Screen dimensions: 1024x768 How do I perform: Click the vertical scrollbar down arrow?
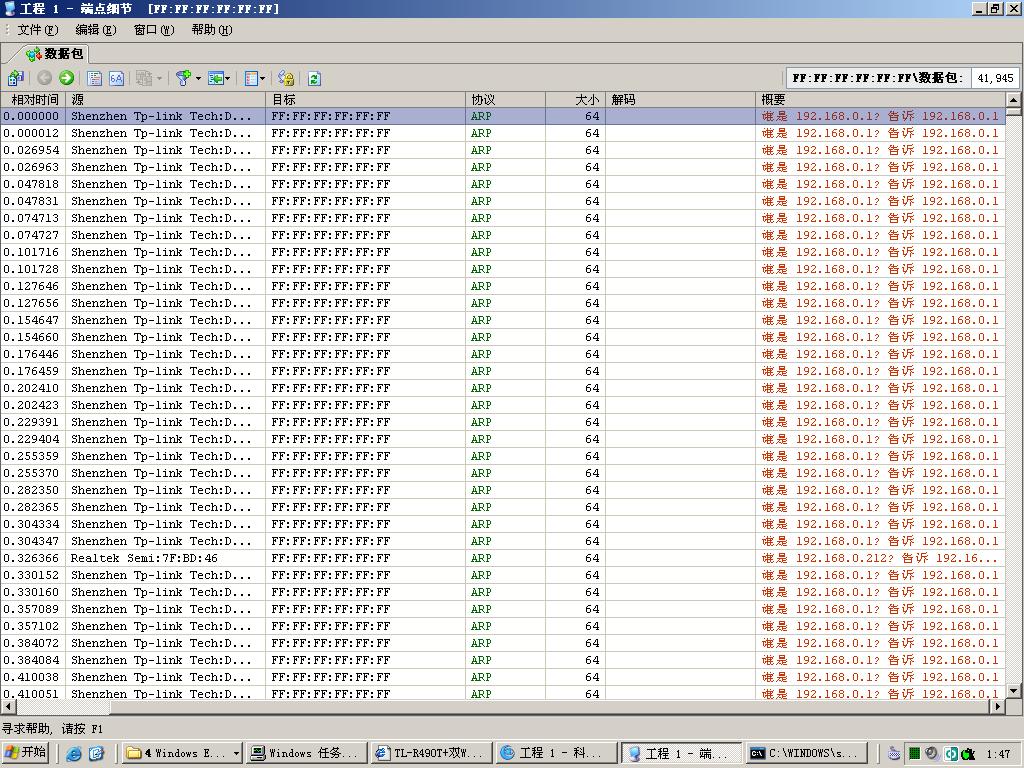(1013, 690)
